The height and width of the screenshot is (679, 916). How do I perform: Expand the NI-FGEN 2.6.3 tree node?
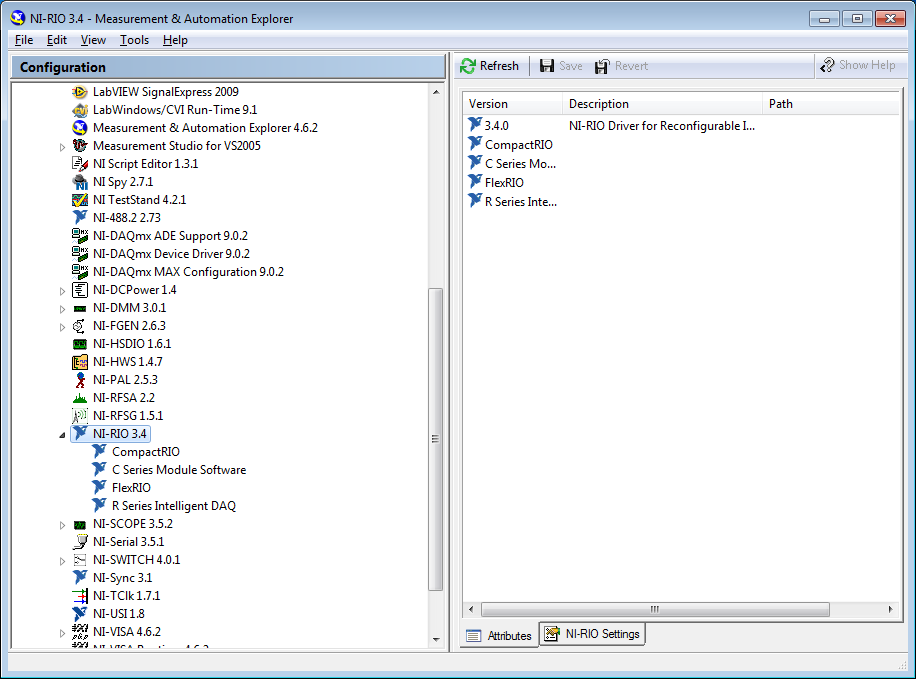click(63, 327)
